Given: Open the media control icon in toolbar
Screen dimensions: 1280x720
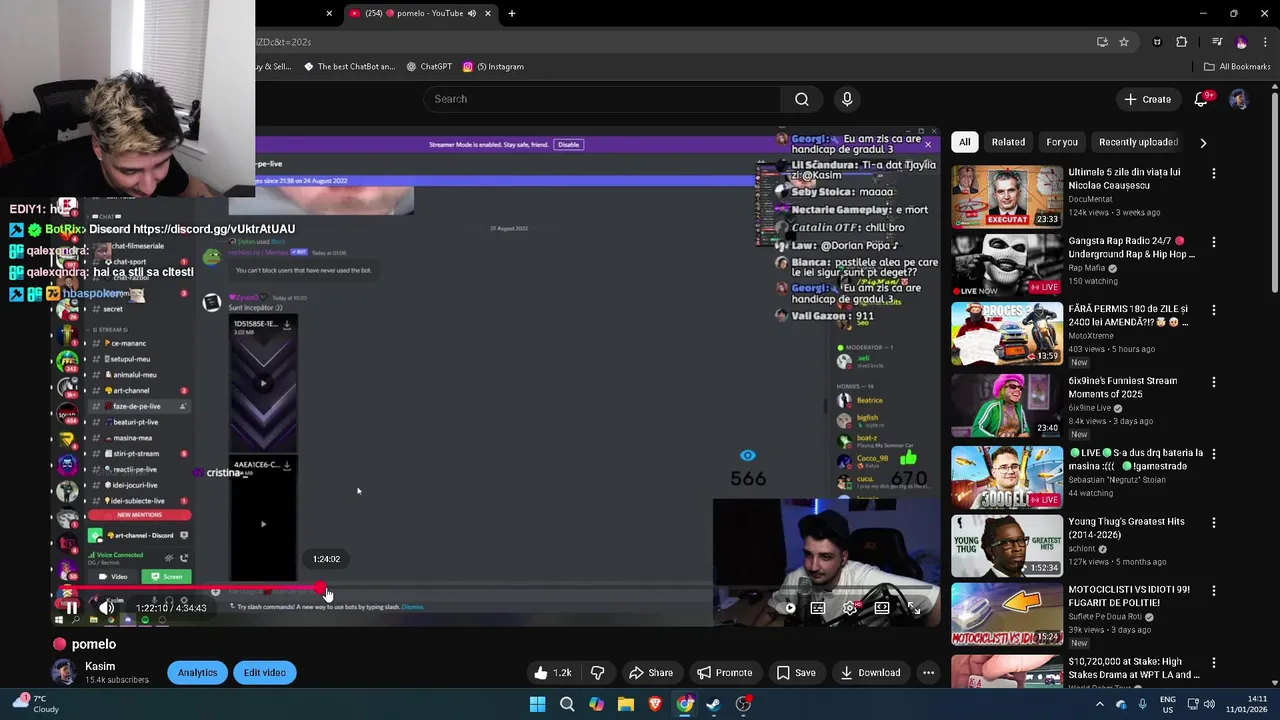Looking at the screenshot, I should pos(1217,42).
